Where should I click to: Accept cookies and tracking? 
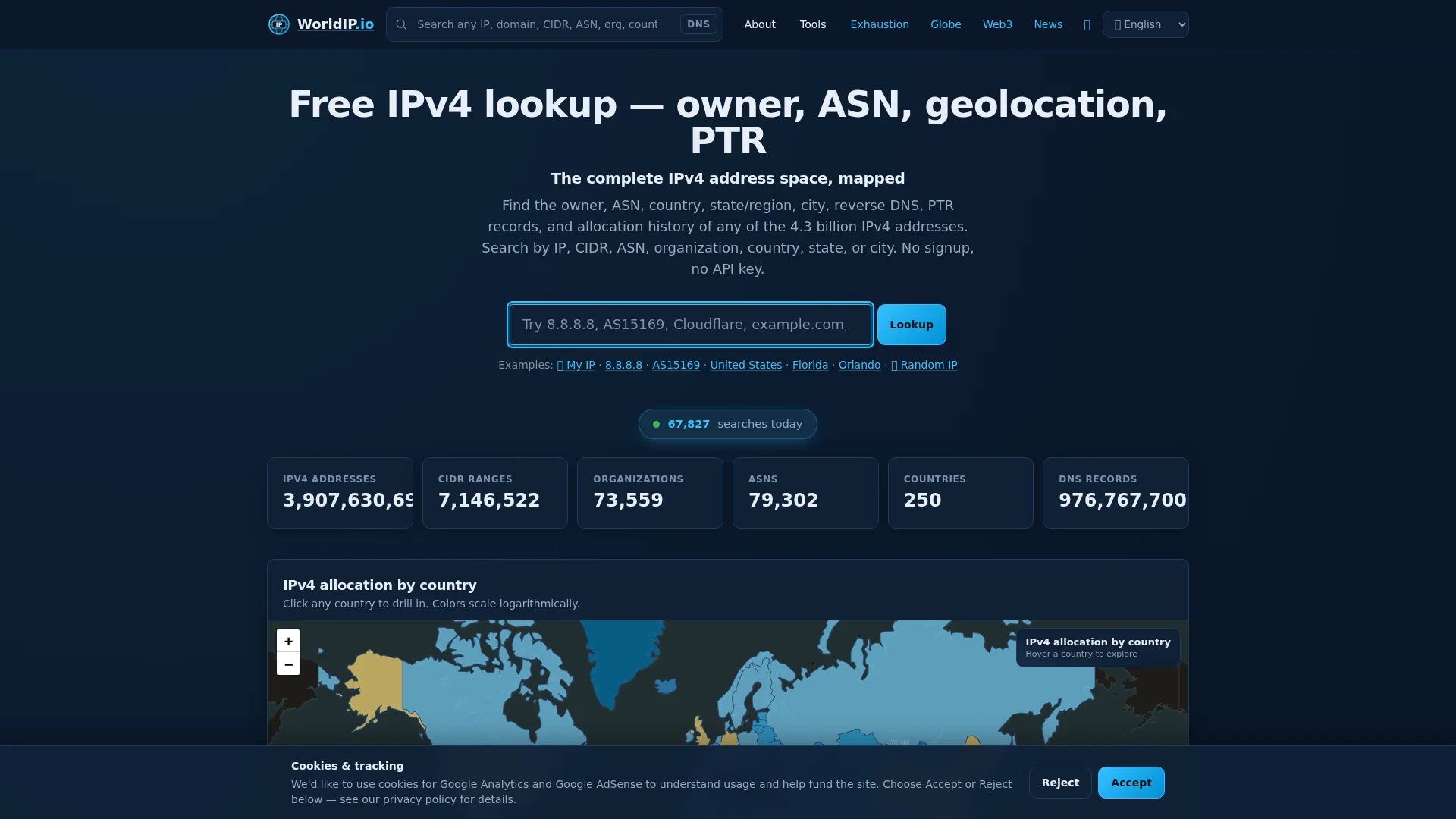[x=1131, y=783]
